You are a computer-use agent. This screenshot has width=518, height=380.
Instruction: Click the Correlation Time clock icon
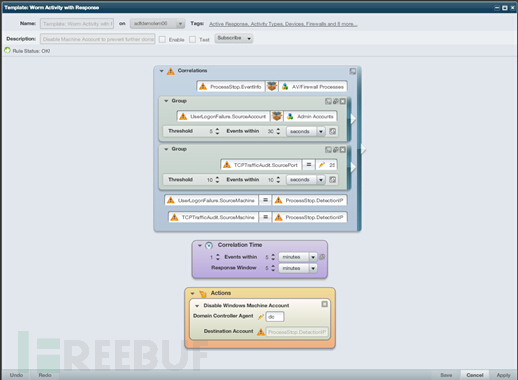[209, 246]
